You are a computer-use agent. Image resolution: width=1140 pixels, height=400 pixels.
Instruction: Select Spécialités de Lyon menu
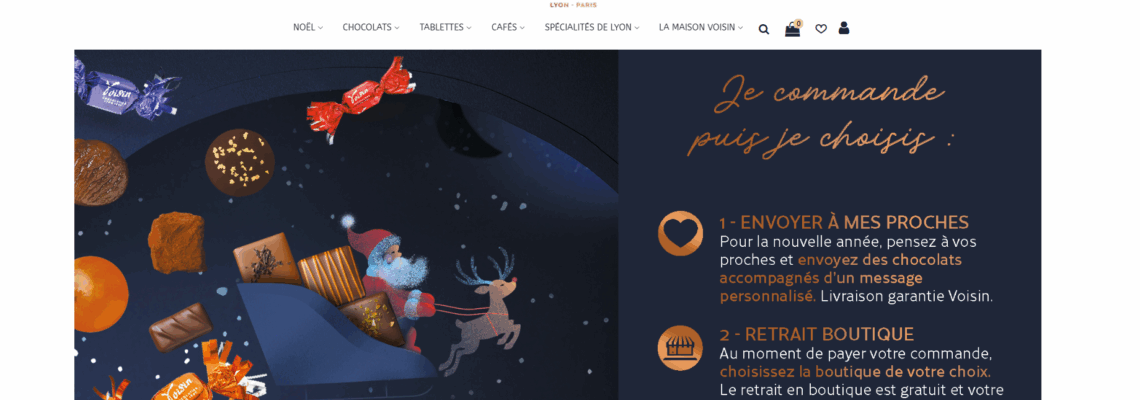pyautogui.click(x=592, y=28)
